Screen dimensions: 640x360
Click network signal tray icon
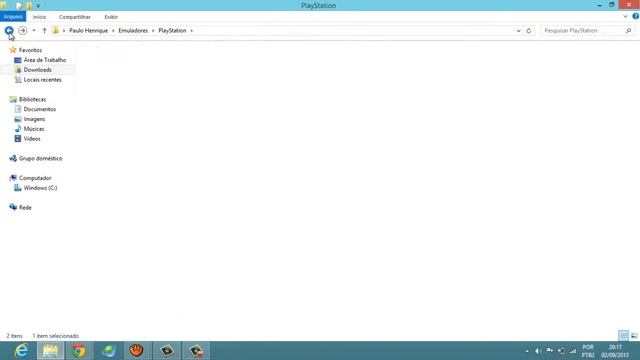[x=573, y=351]
